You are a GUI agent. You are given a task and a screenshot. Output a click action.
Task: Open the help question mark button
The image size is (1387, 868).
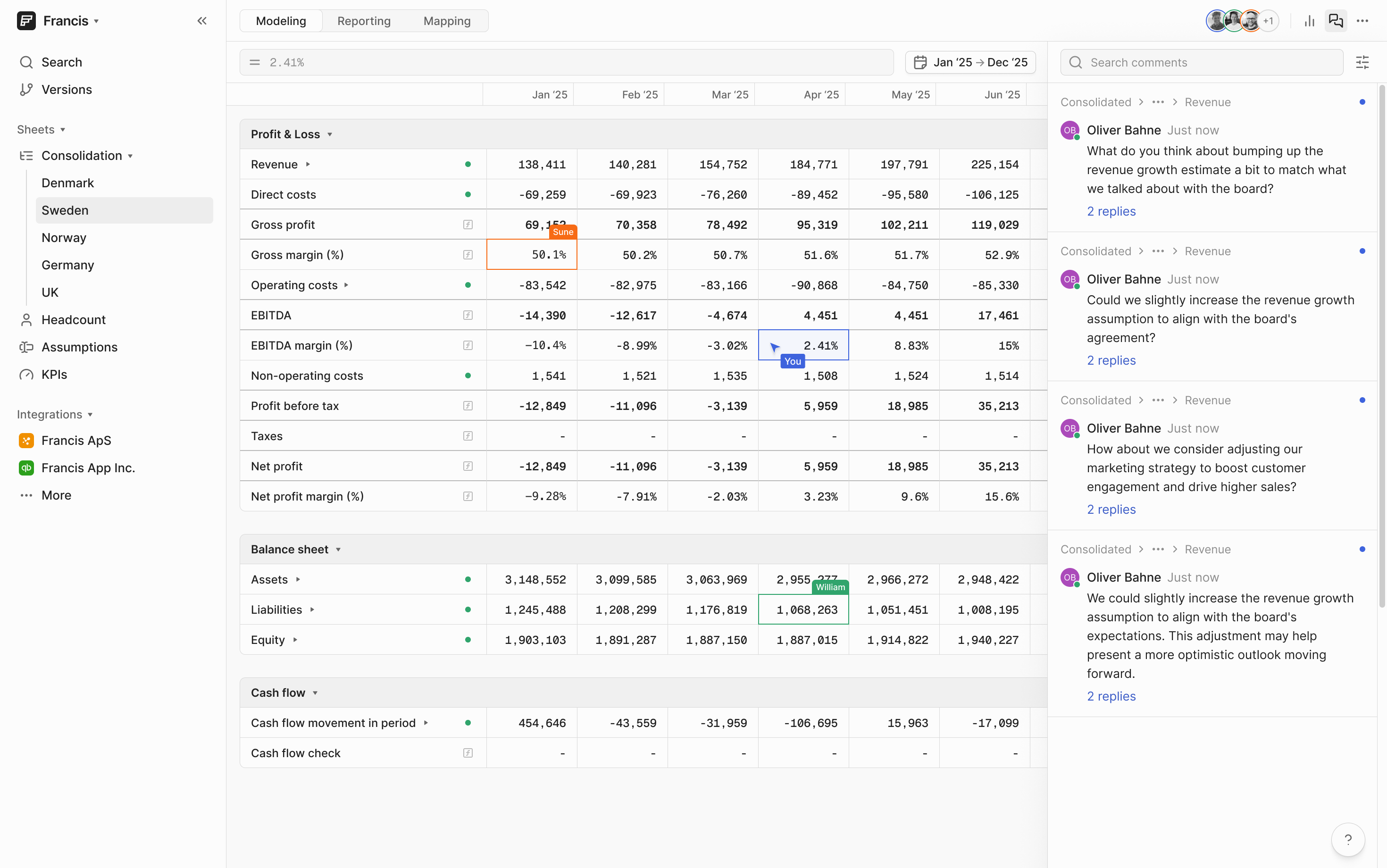(x=1347, y=839)
